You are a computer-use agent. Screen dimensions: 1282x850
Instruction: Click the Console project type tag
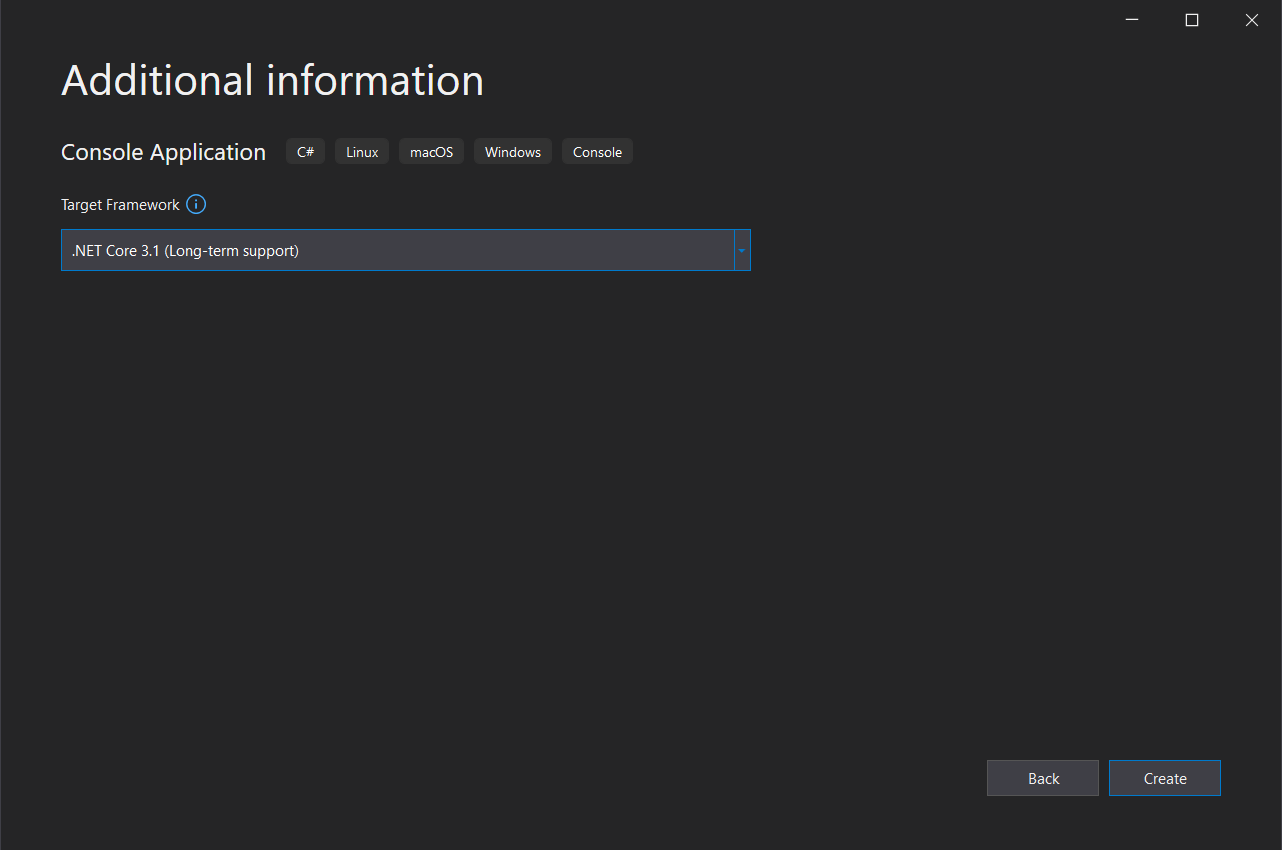[x=597, y=151]
